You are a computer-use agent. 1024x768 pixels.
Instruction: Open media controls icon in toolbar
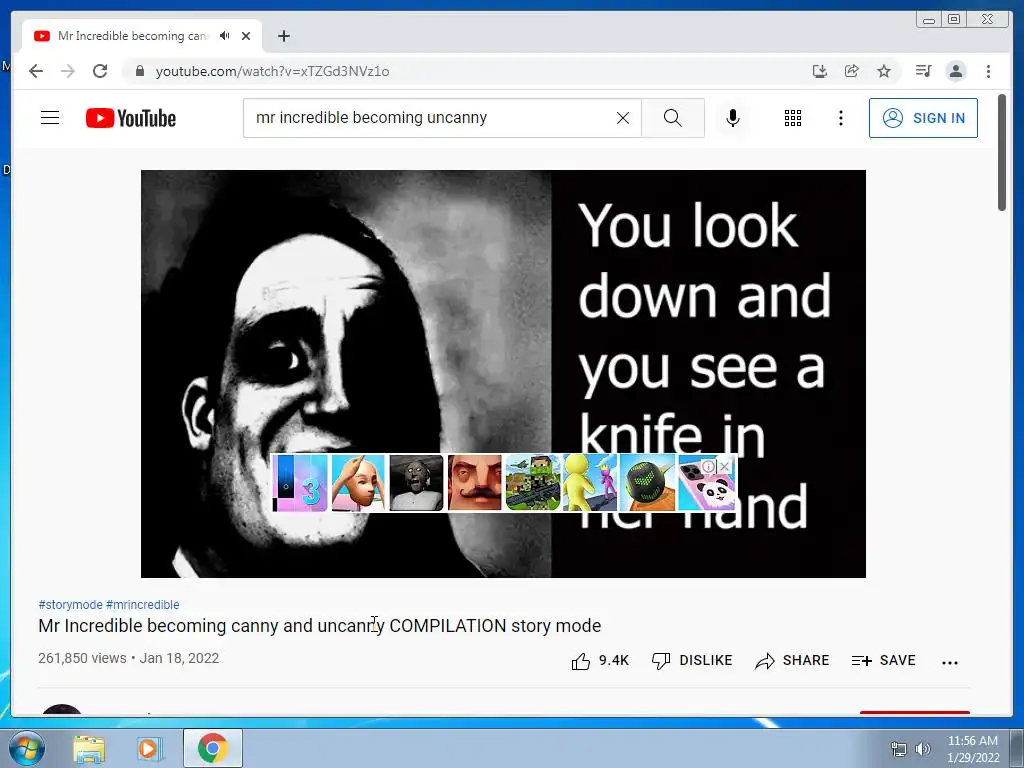(923, 71)
